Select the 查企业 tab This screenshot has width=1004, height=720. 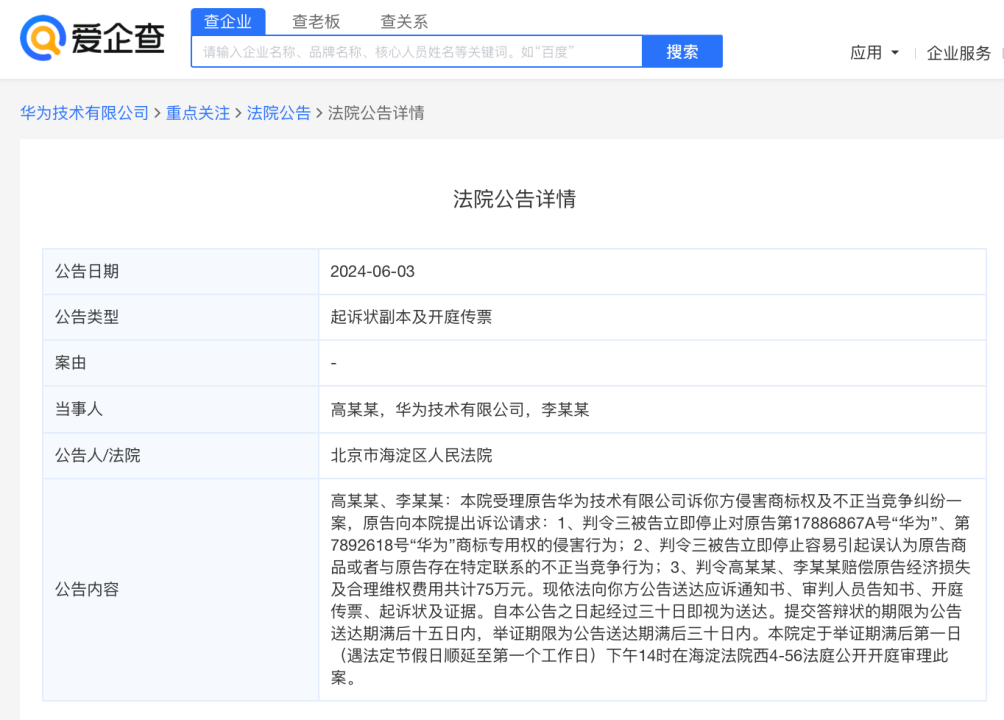tap(228, 22)
